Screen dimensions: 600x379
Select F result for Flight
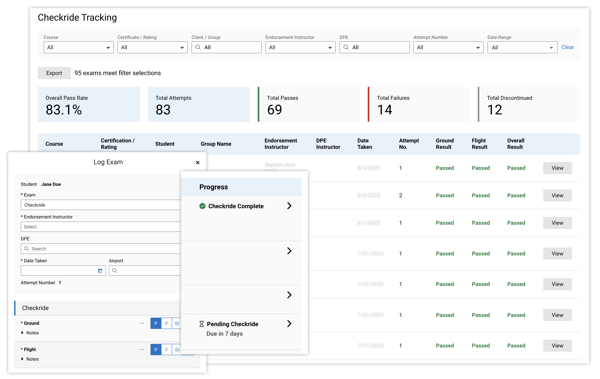(166, 350)
